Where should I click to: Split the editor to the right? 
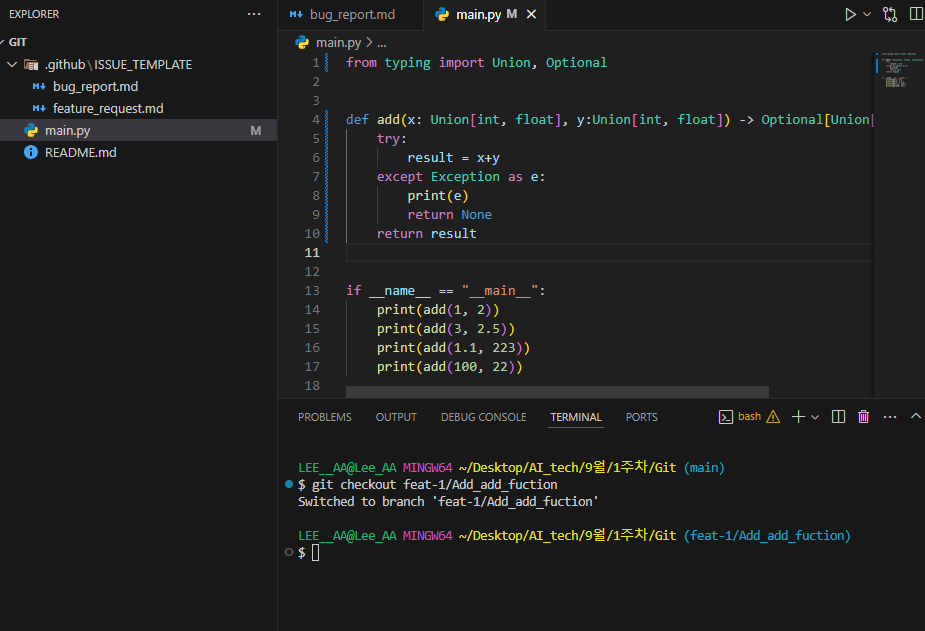click(916, 15)
